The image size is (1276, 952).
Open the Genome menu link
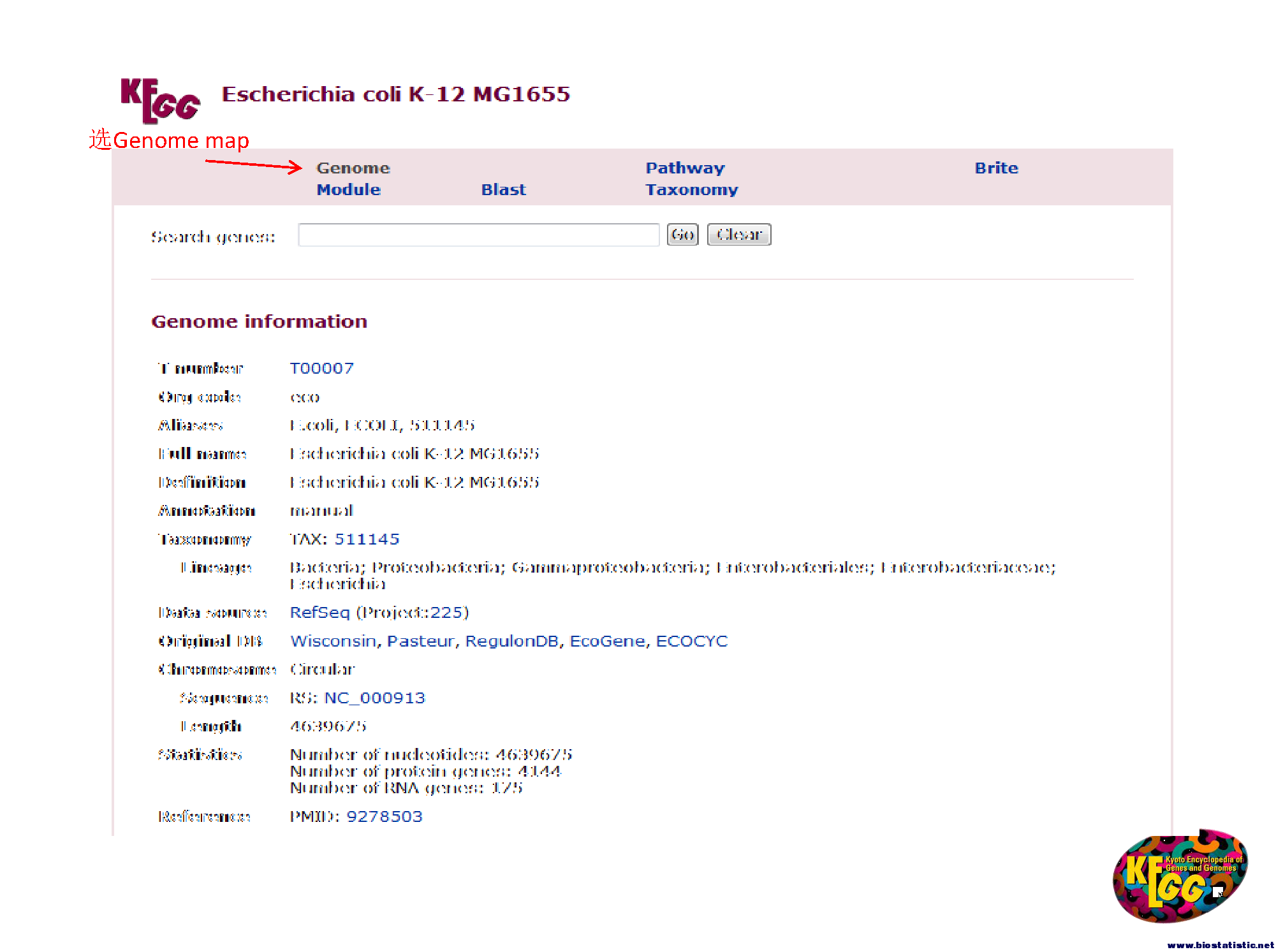click(353, 168)
